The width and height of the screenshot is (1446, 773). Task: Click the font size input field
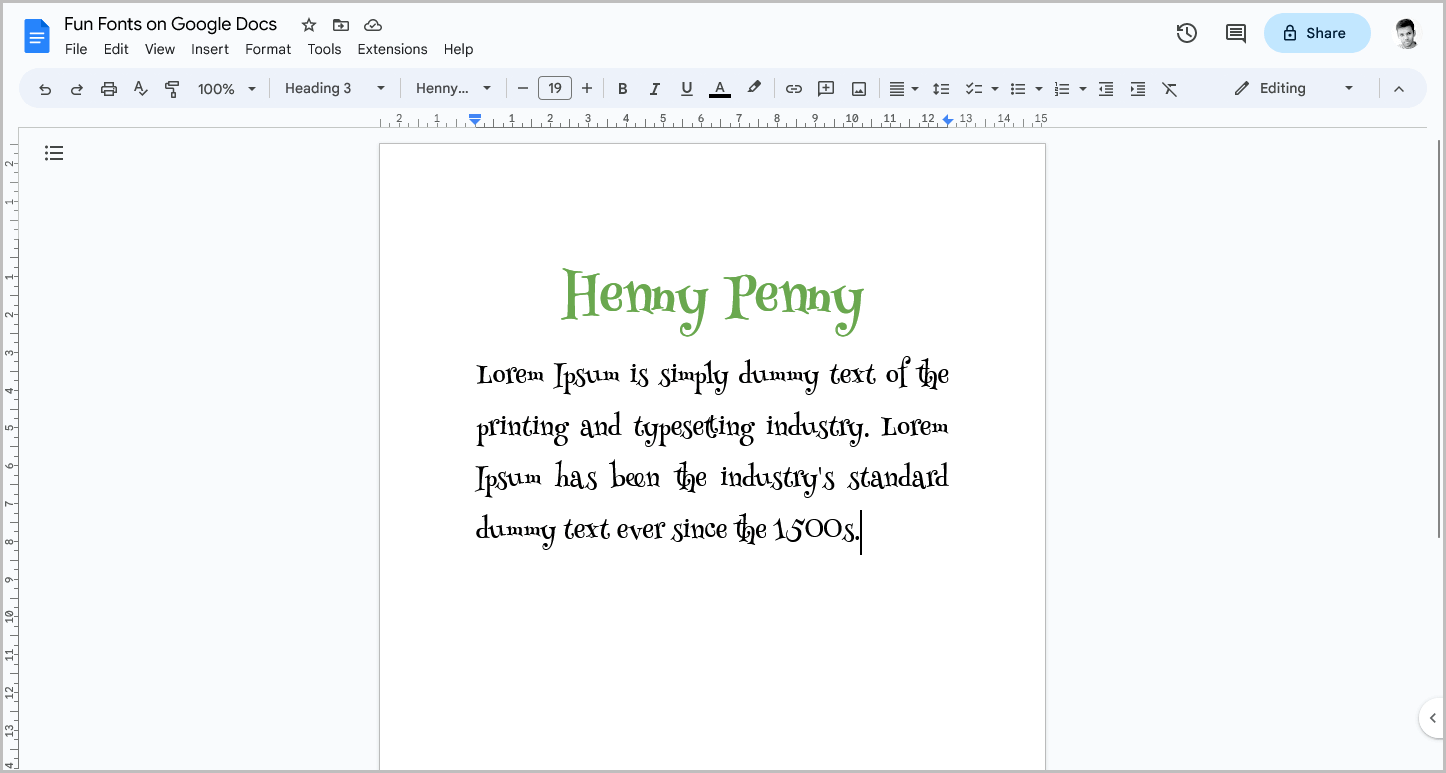coord(555,88)
